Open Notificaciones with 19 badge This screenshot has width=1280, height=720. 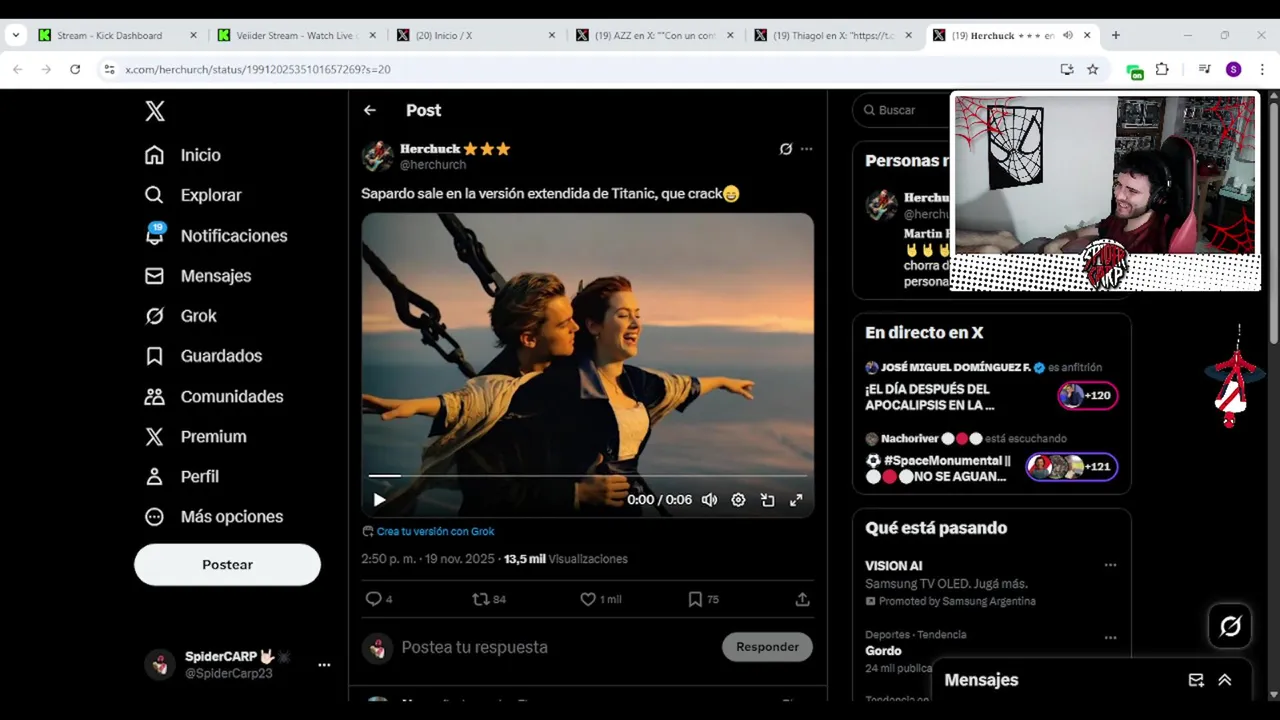pyautogui.click(x=216, y=236)
